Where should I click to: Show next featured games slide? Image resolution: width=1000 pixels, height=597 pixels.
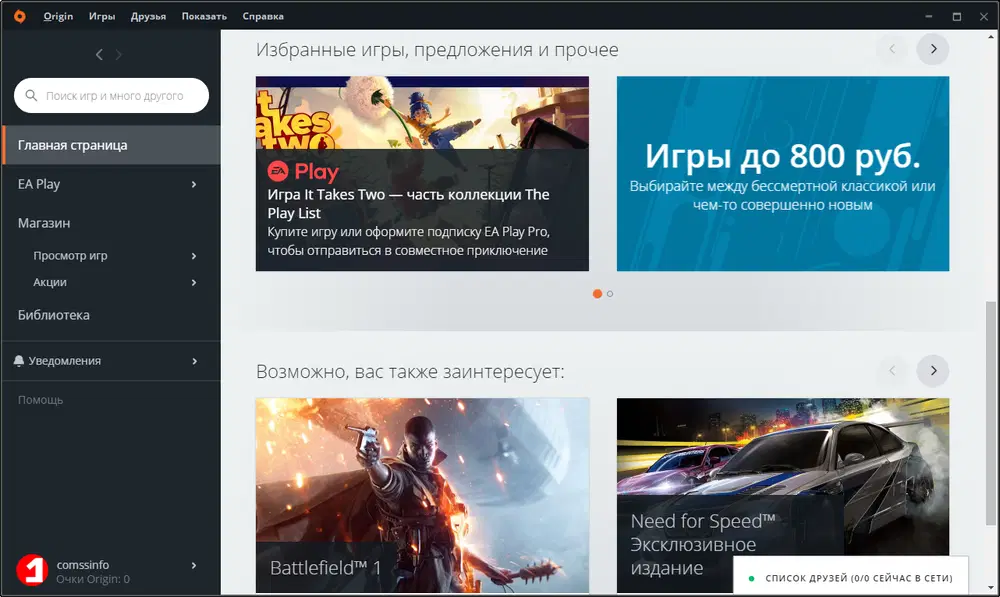pyautogui.click(x=932, y=49)
